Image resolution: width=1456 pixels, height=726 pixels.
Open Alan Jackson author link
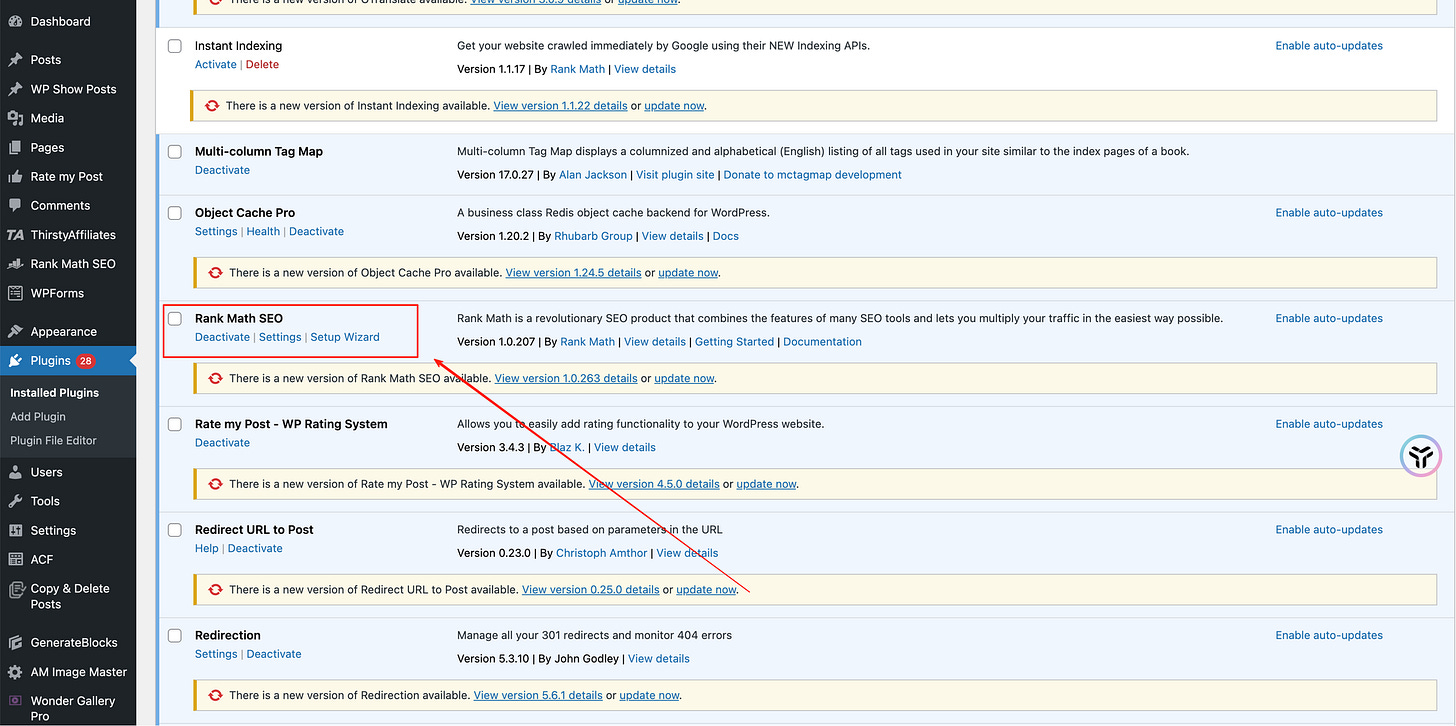pos(593,175)
